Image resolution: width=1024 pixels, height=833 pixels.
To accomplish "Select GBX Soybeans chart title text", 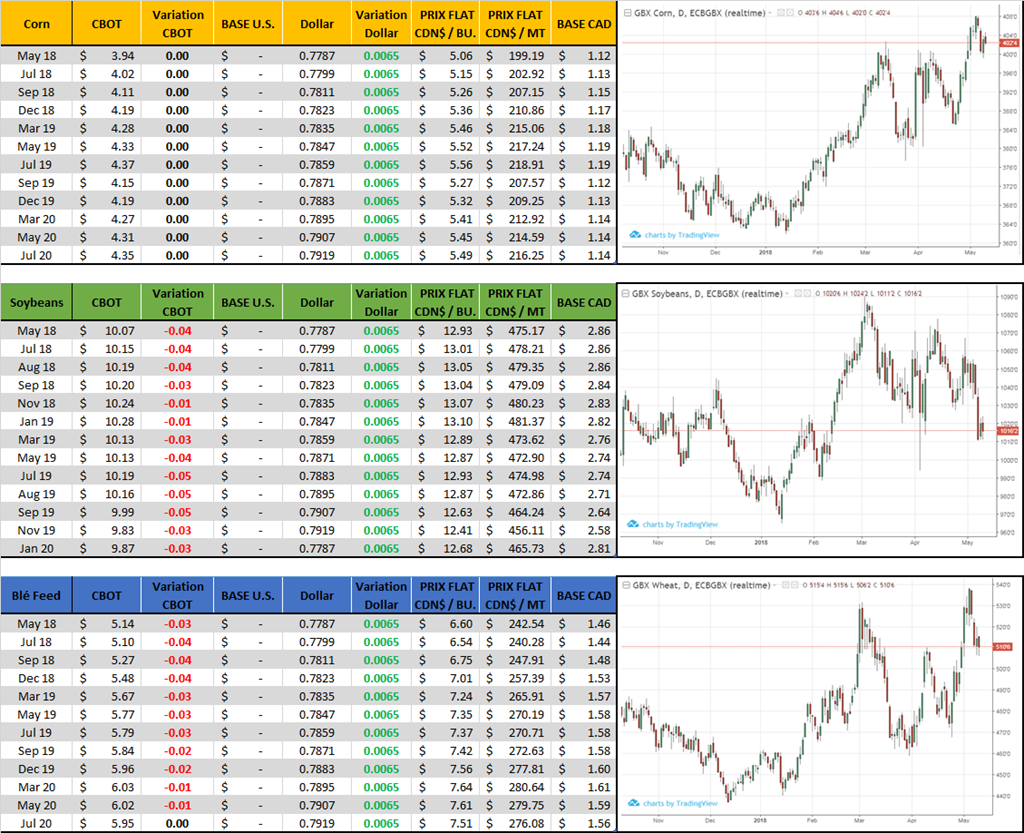I will pos(707,294).
